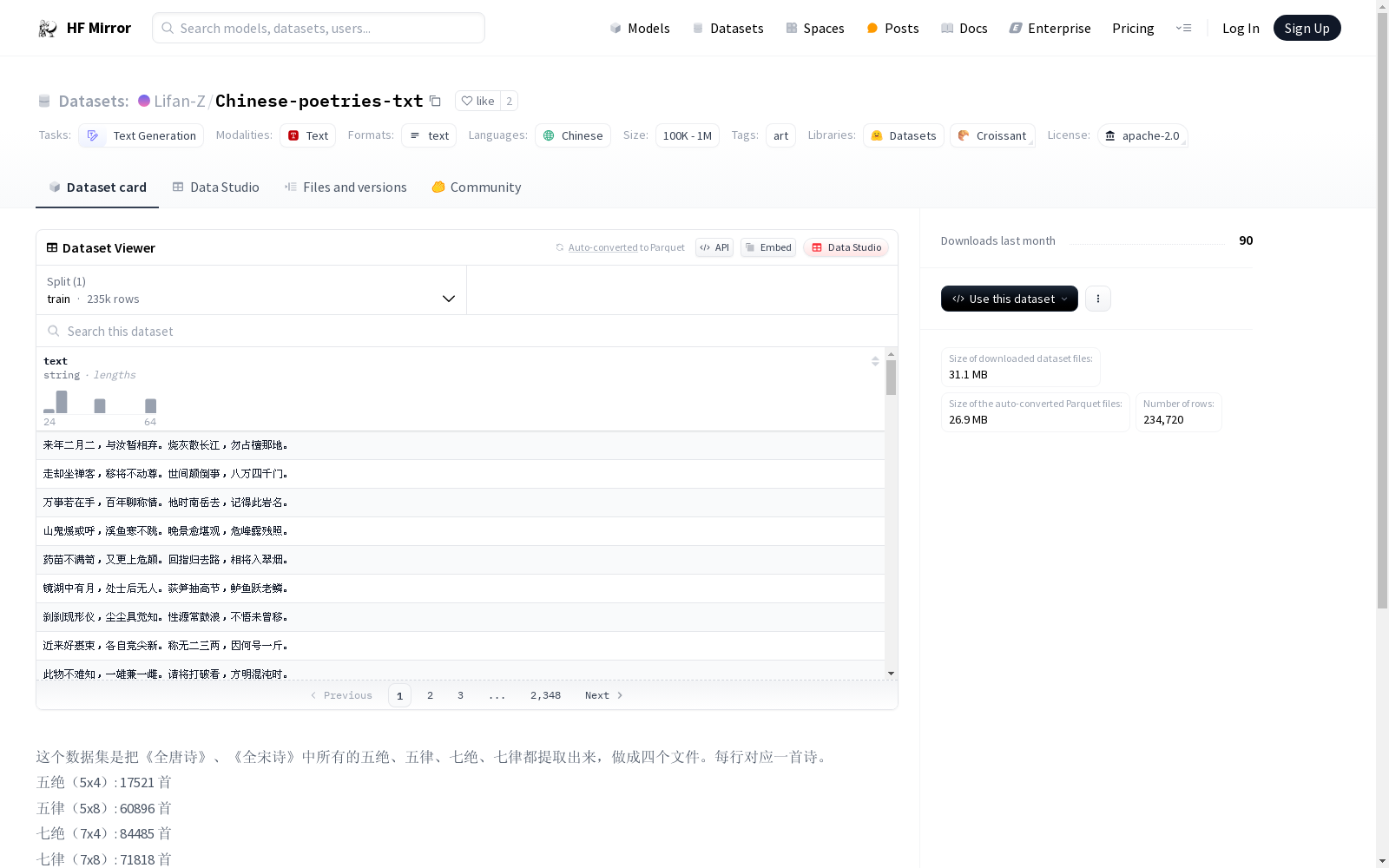Click the length-24 histogram bar
Image resolution: width=1389 pixels, height=868 pixels.
49,411
